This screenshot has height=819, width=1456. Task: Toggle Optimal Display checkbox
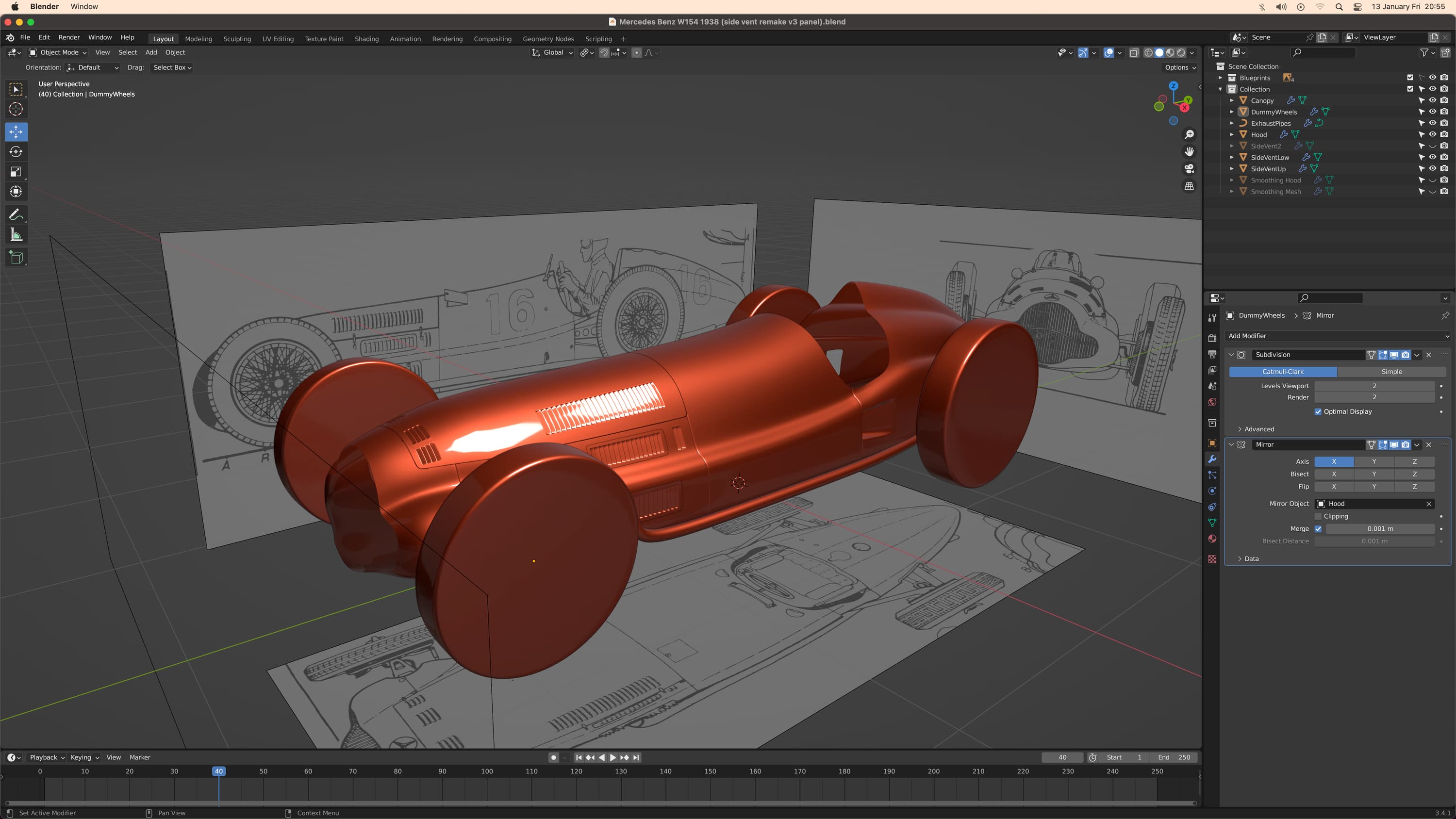click(x=1318, y=411)
